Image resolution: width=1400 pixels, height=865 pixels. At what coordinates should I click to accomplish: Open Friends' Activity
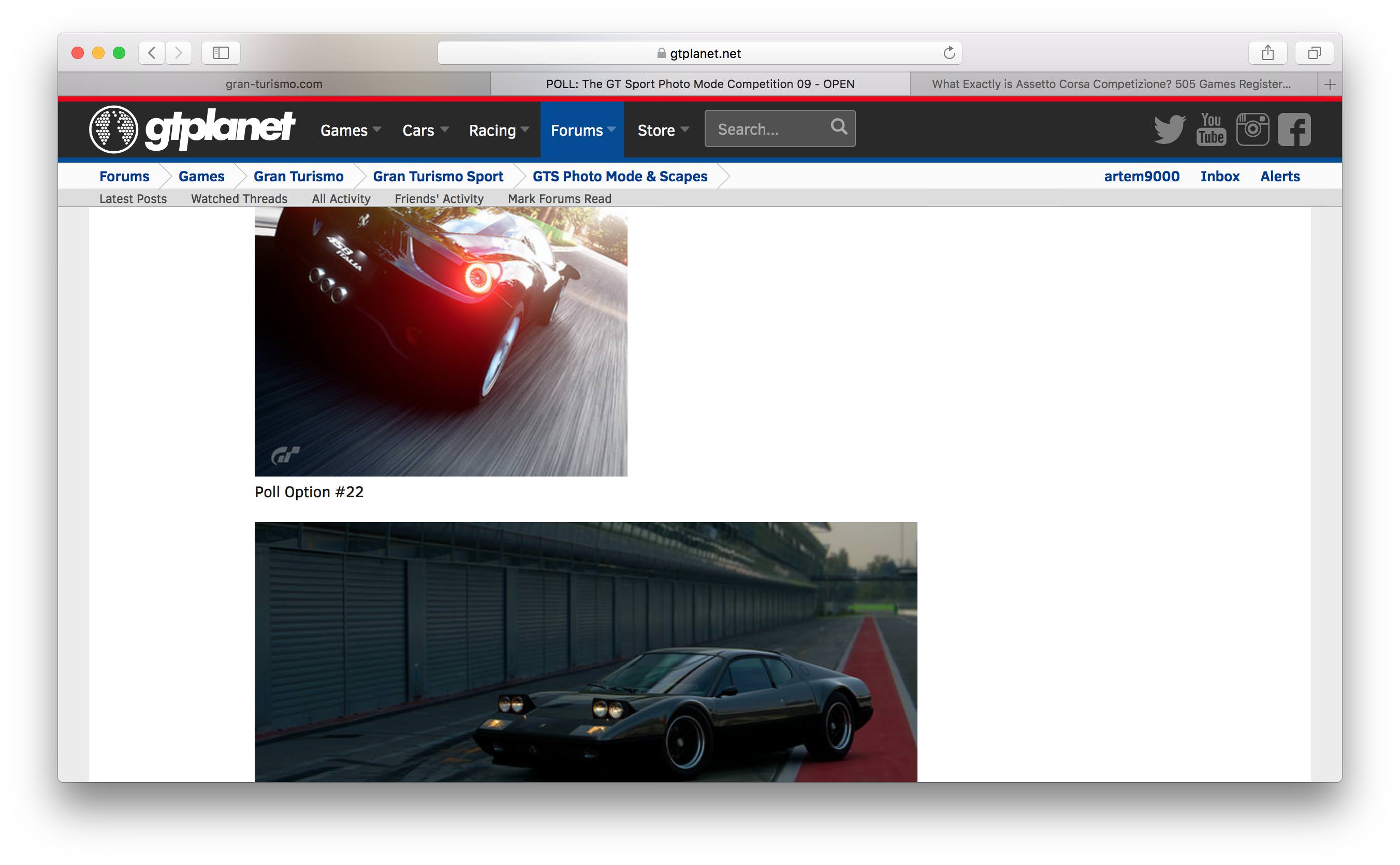pos(439,198)
